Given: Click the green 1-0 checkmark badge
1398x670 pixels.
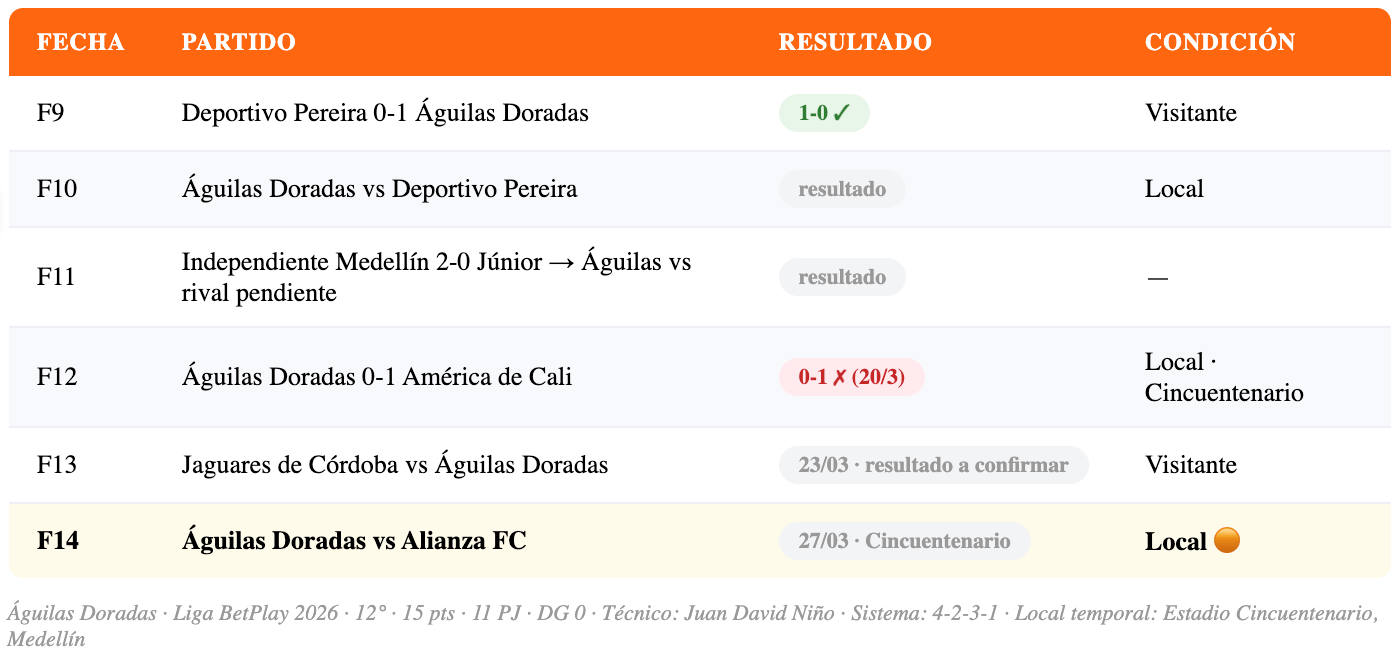Looking at the screenshot, I should pyautogui.click(x=824, y=113).
